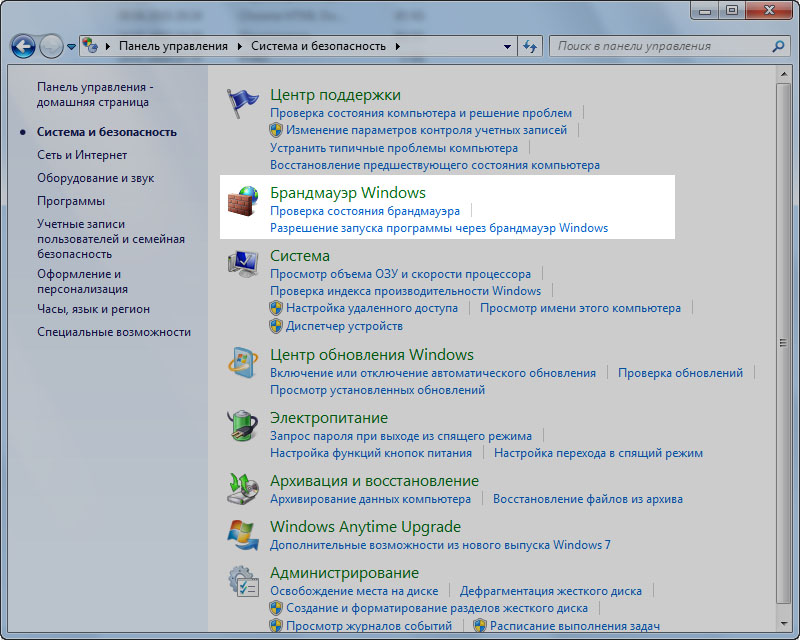Click the search magnifier icon
Viewport: 800px width, 640px height.
coord(778,46)
